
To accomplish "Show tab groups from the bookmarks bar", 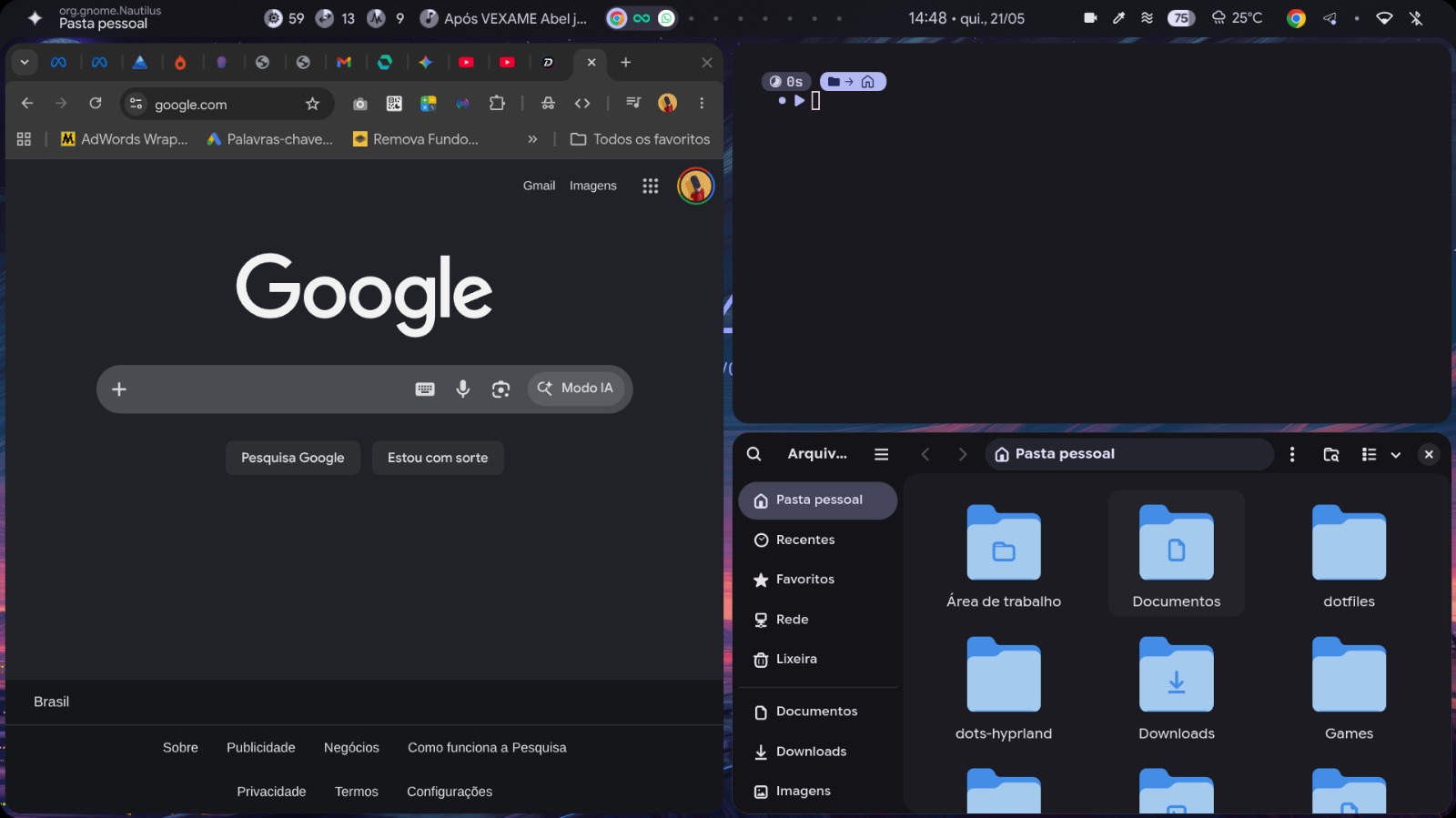I will tap(24, 139).
